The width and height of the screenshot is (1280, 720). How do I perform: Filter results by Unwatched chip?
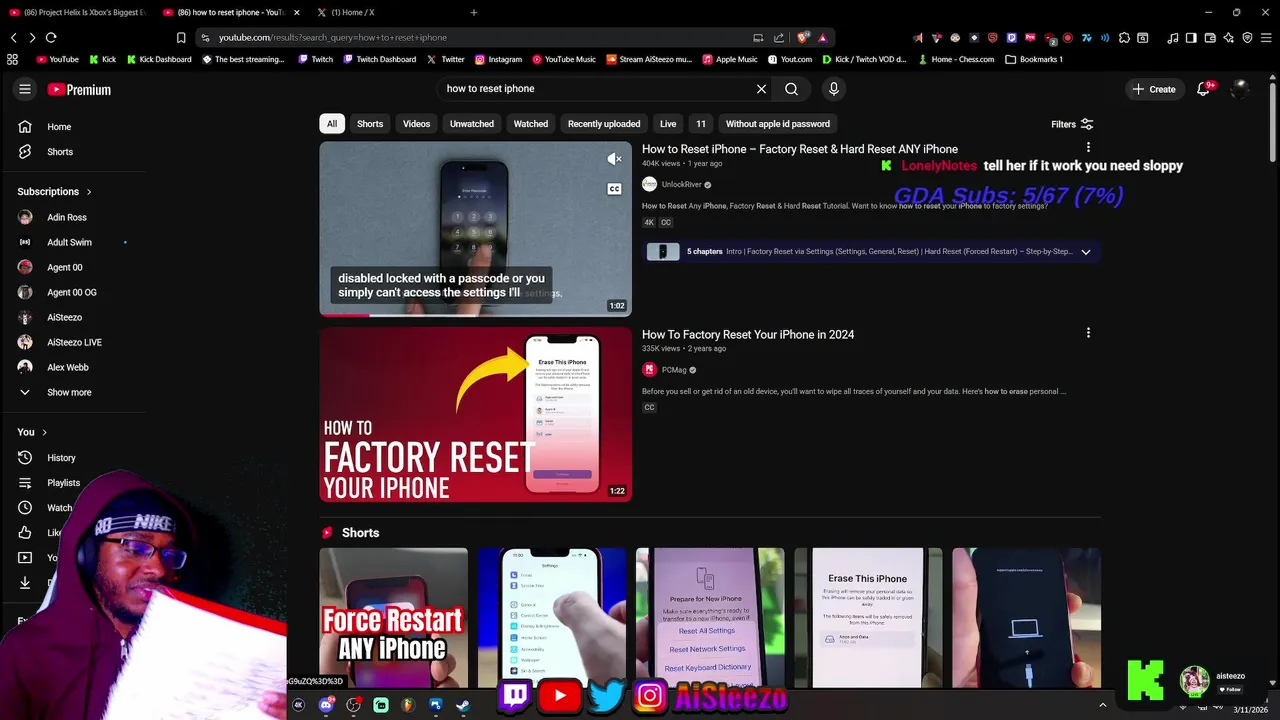472,124
